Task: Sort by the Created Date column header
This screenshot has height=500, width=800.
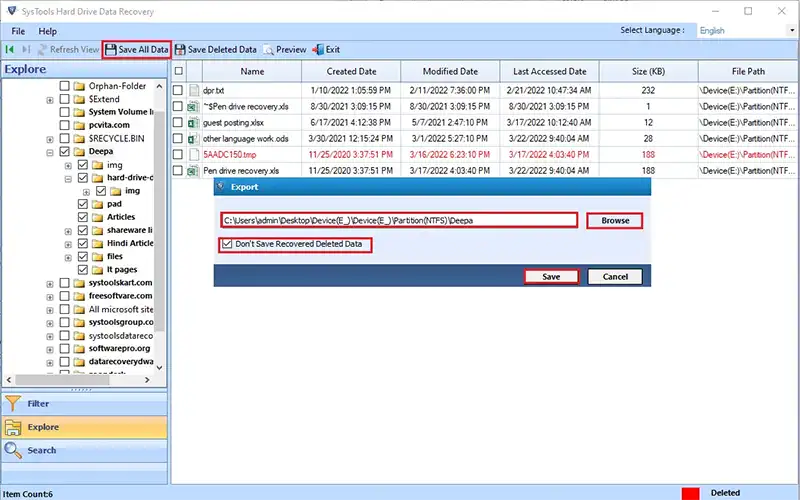Action: point(351,71)
